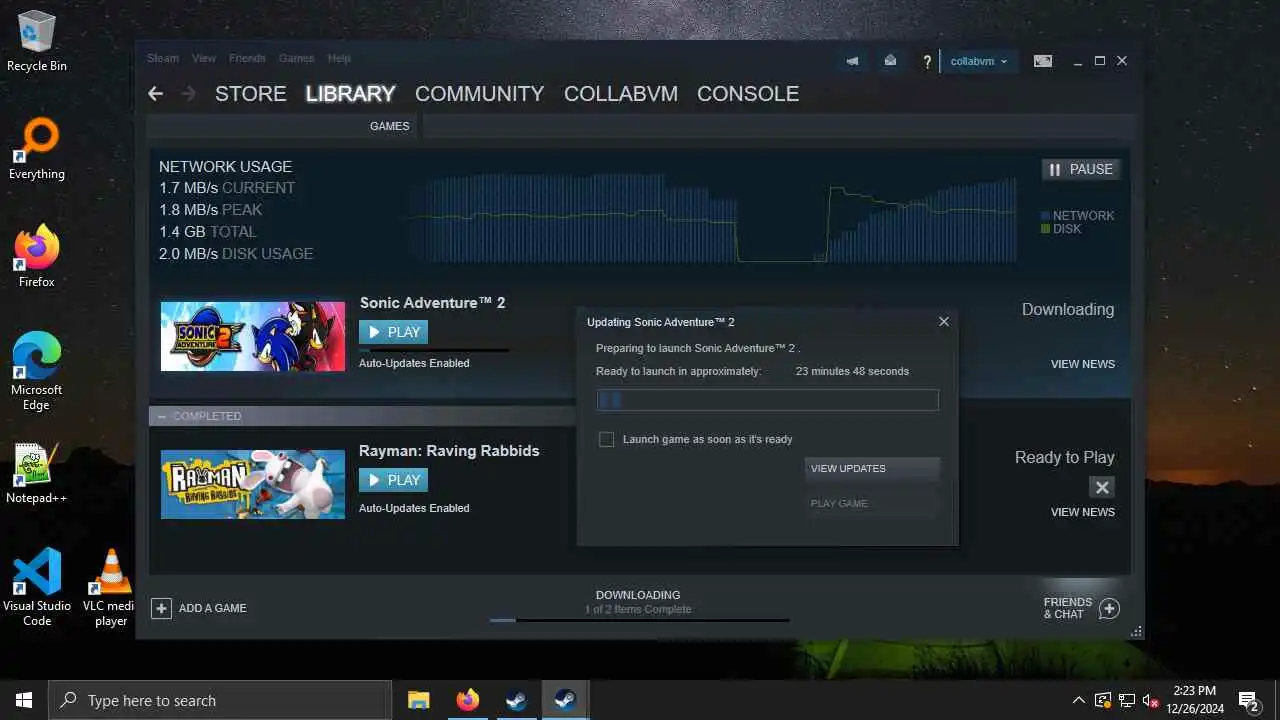Go to the STORE tab
Screen dimensions: 1280x720
[x=250, y=94]
